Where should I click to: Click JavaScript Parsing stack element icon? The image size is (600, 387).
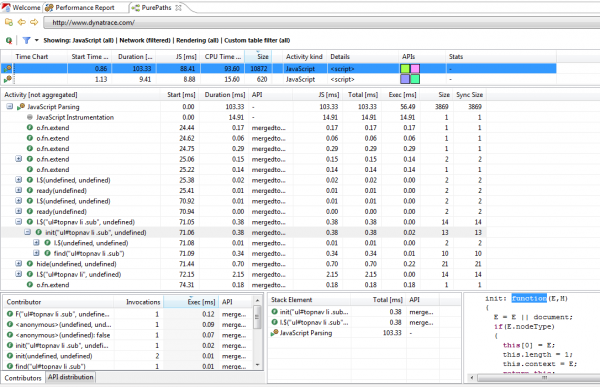tap(274, 333)
